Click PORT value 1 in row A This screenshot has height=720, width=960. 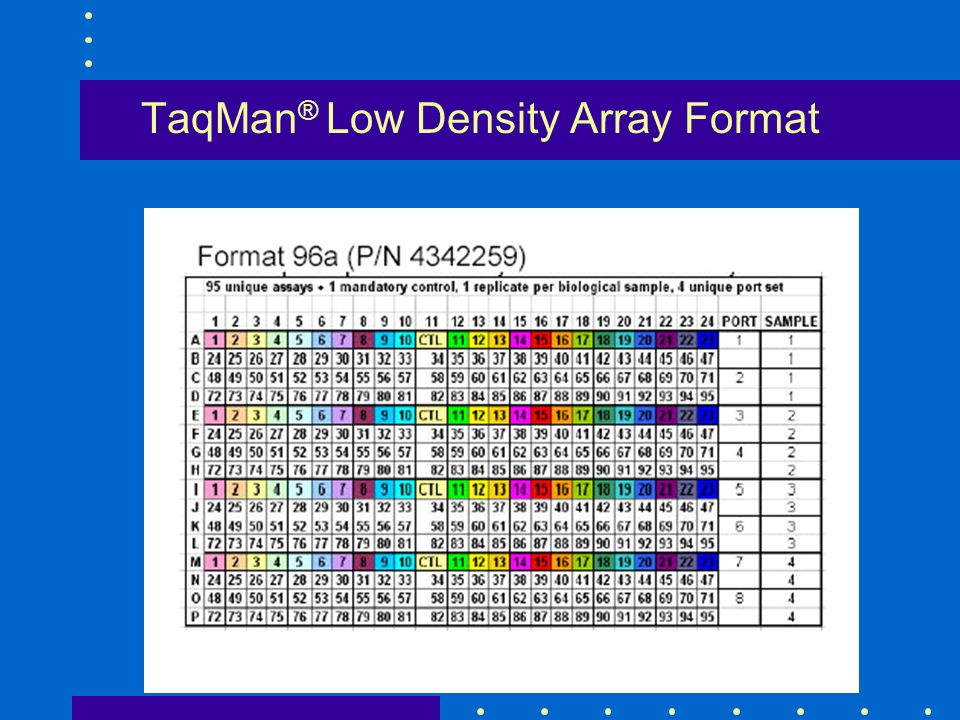click(x=739, y=340)
